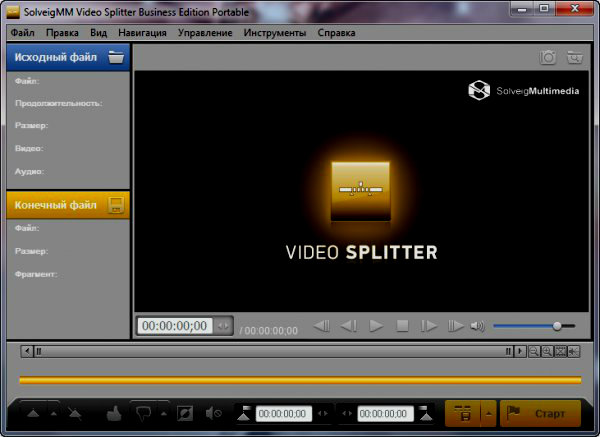This screenshot has height=437, width=600.
Task: Click the right arrow of the timeline scrollbar
Action: point(520,351)
